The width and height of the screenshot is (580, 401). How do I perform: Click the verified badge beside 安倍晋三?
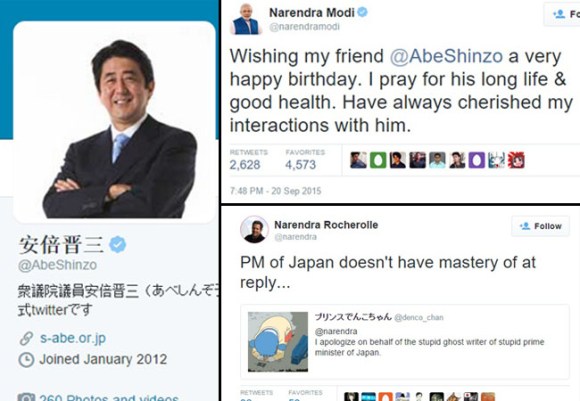(x=118, y=245)
